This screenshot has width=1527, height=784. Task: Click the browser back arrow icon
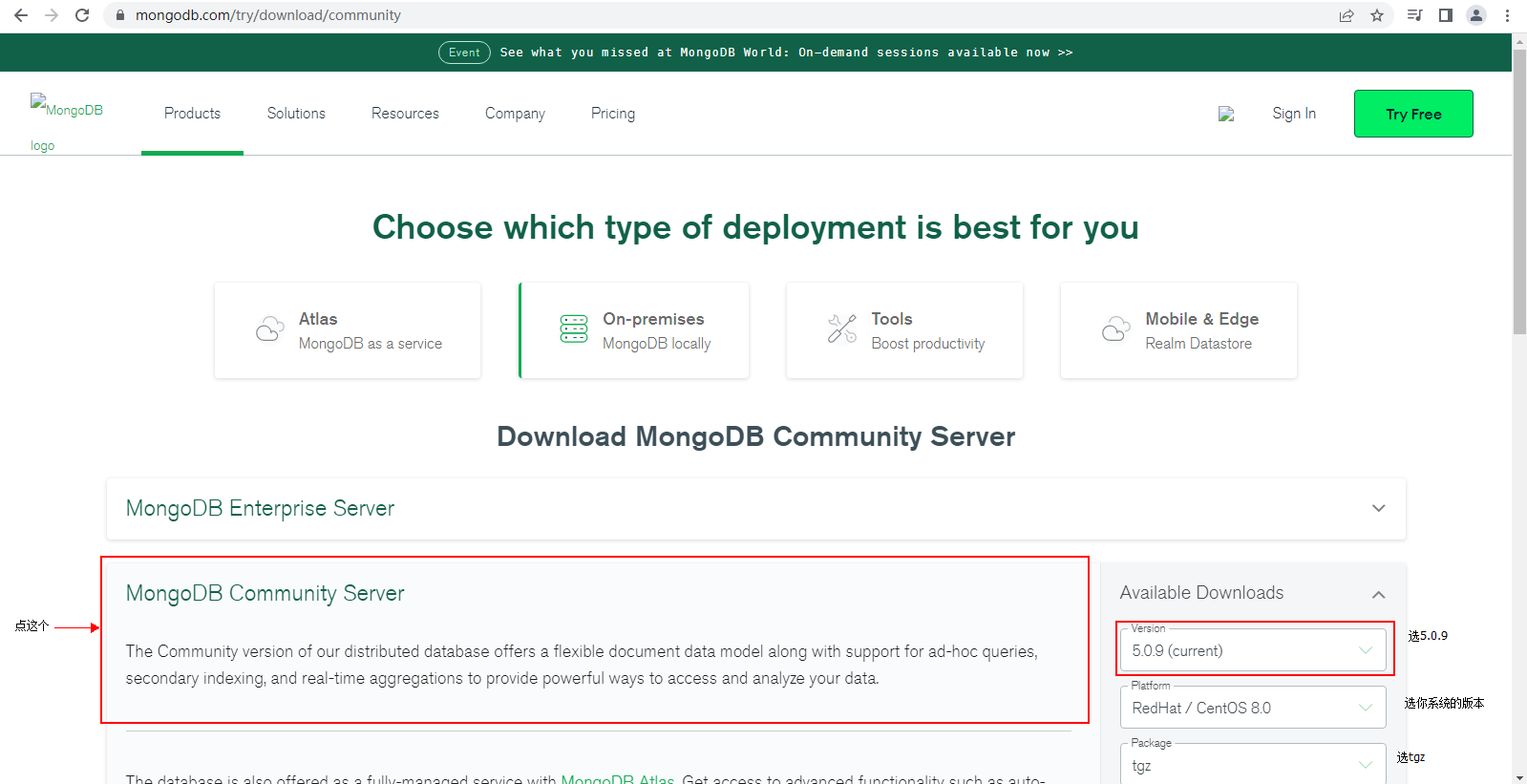21,15
